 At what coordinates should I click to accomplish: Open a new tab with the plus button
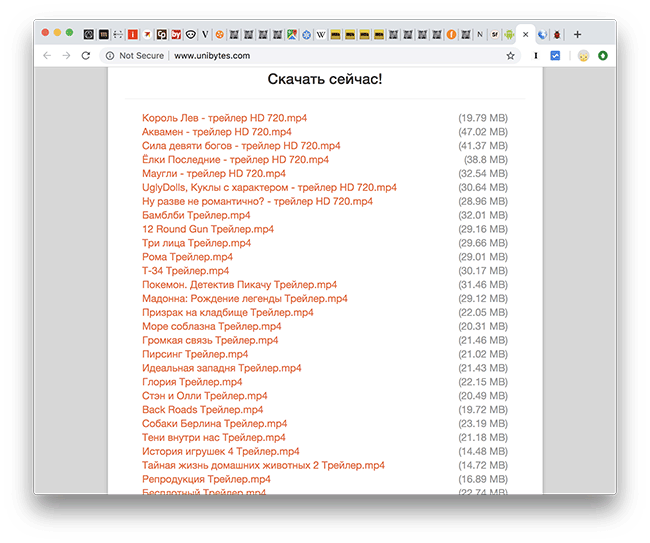[x=577, y=34]
